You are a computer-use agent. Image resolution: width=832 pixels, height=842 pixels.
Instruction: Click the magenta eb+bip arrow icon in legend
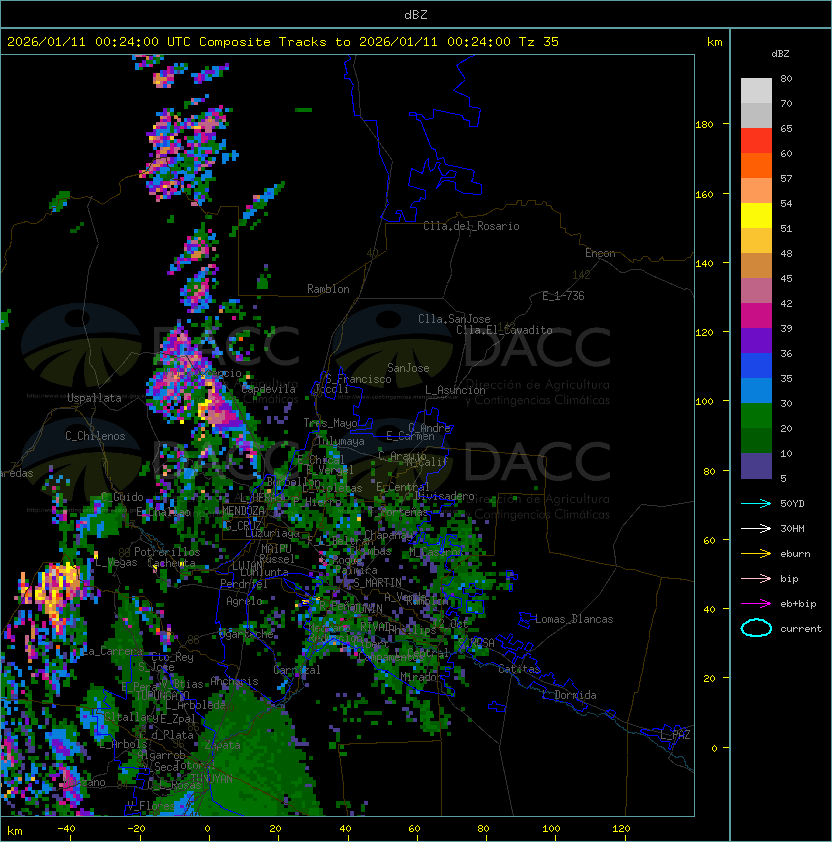[x=756, y=604]
